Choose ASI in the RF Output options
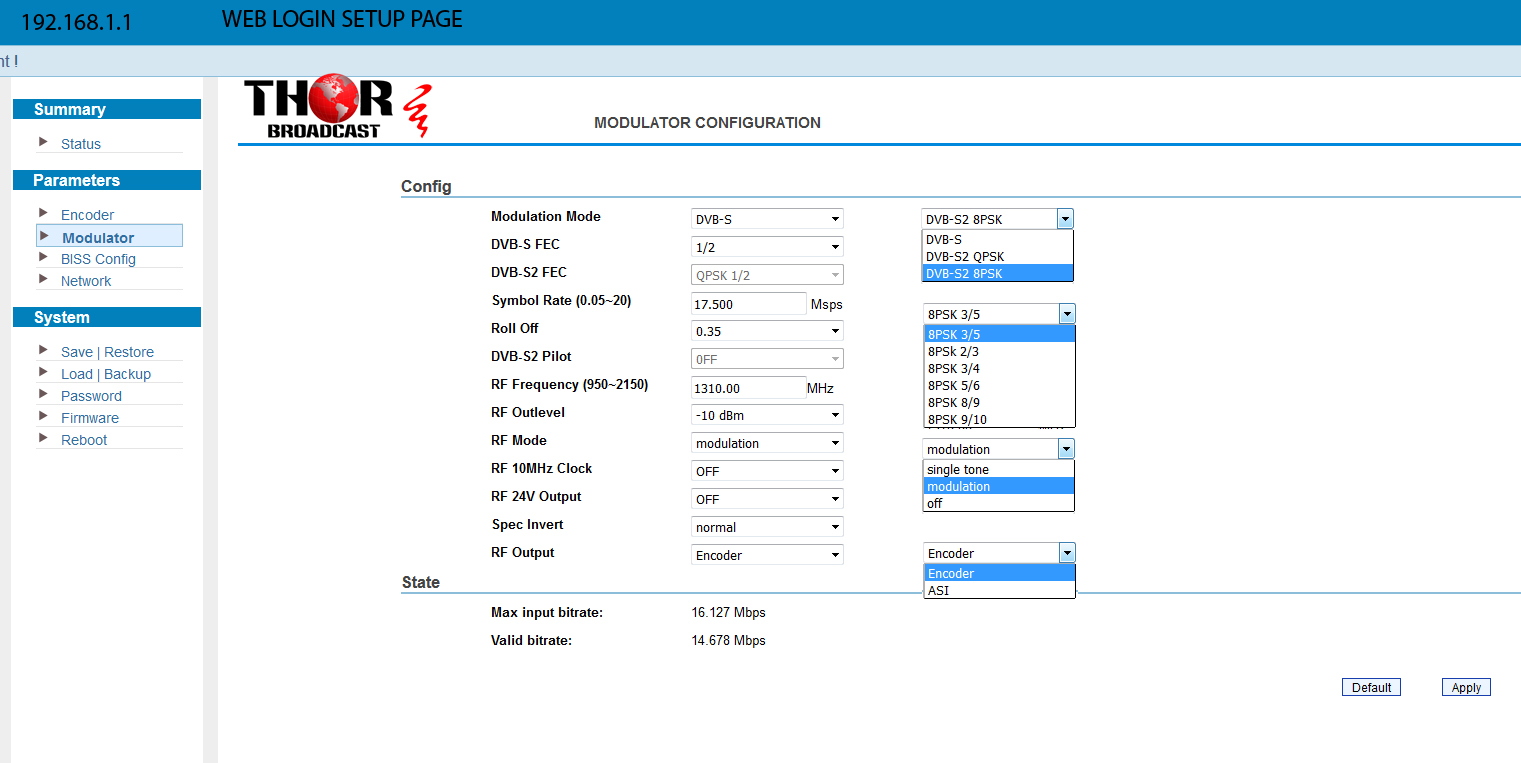Viewport: 1521px width, 763px height. pos(938,590)
